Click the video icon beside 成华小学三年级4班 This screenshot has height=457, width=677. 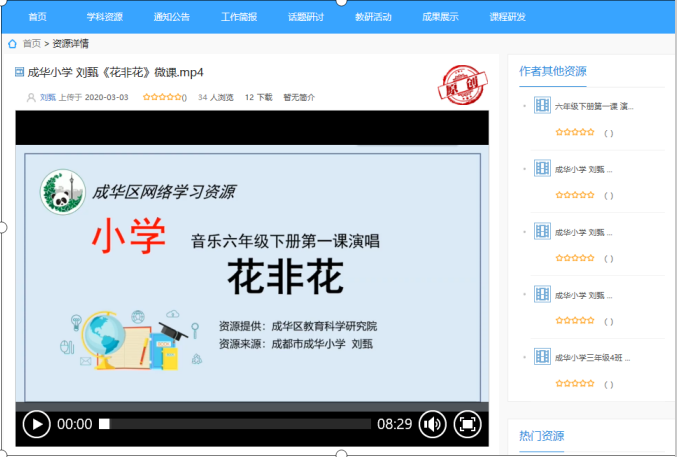click(x=542, y=356)
